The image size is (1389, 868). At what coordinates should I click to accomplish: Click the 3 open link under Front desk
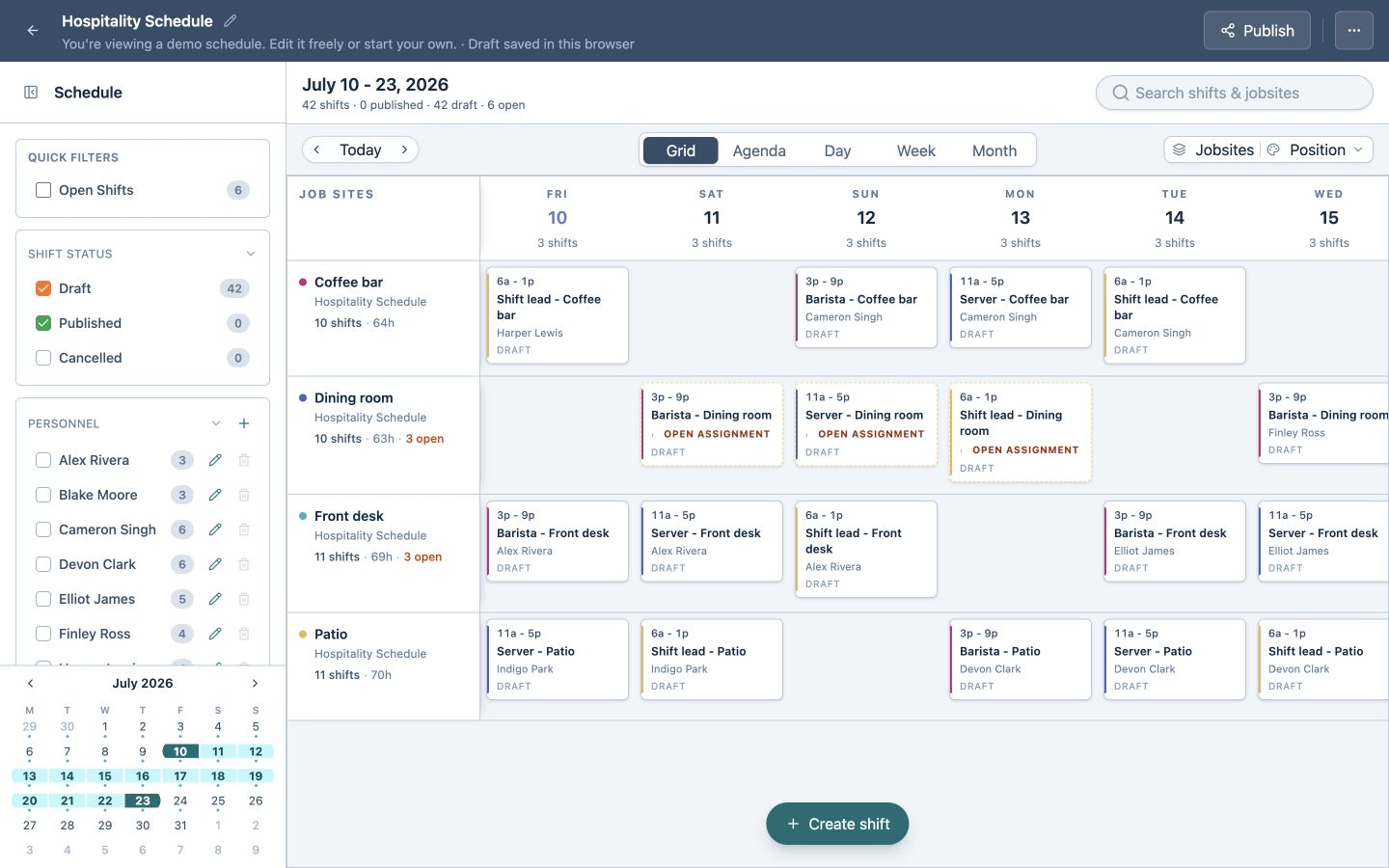pos(422,556)
